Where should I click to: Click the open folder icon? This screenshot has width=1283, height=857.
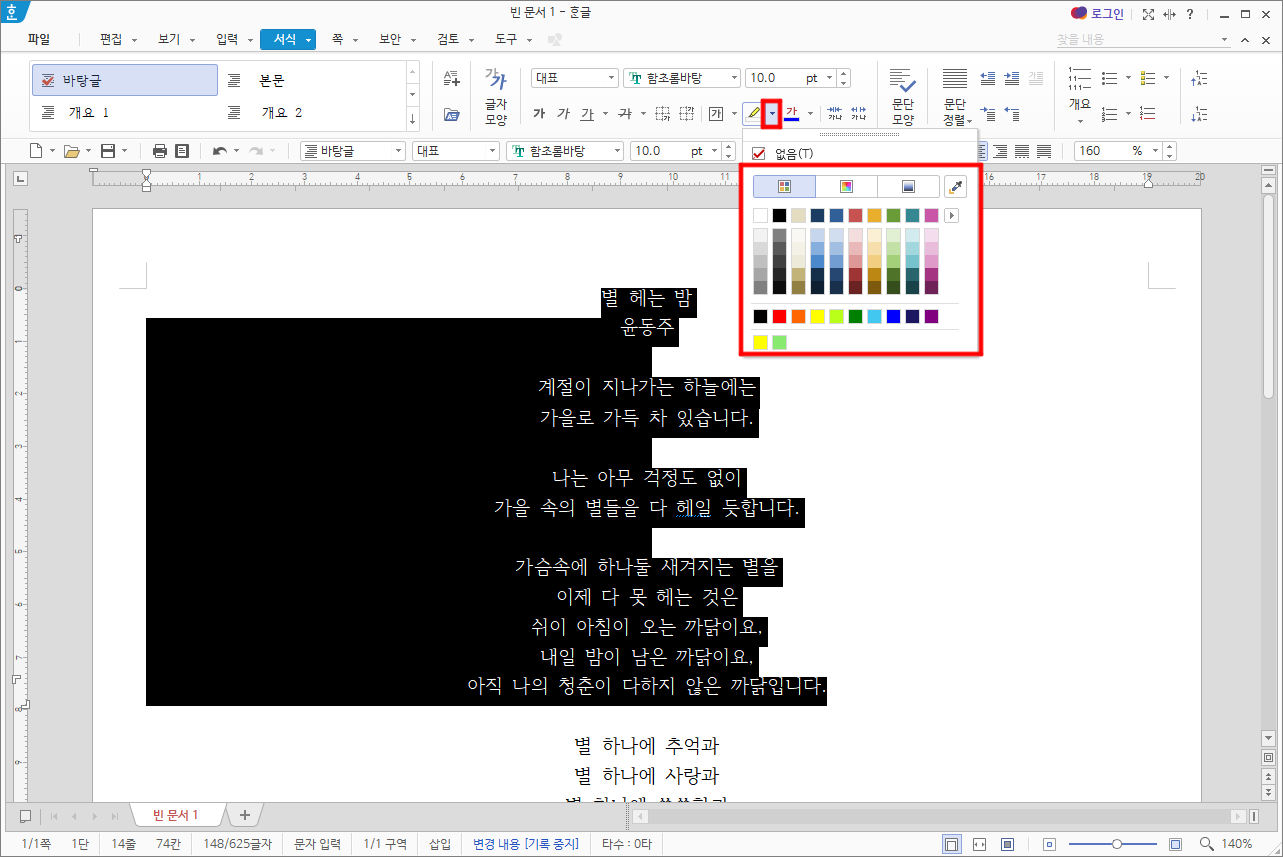(71, 151)
